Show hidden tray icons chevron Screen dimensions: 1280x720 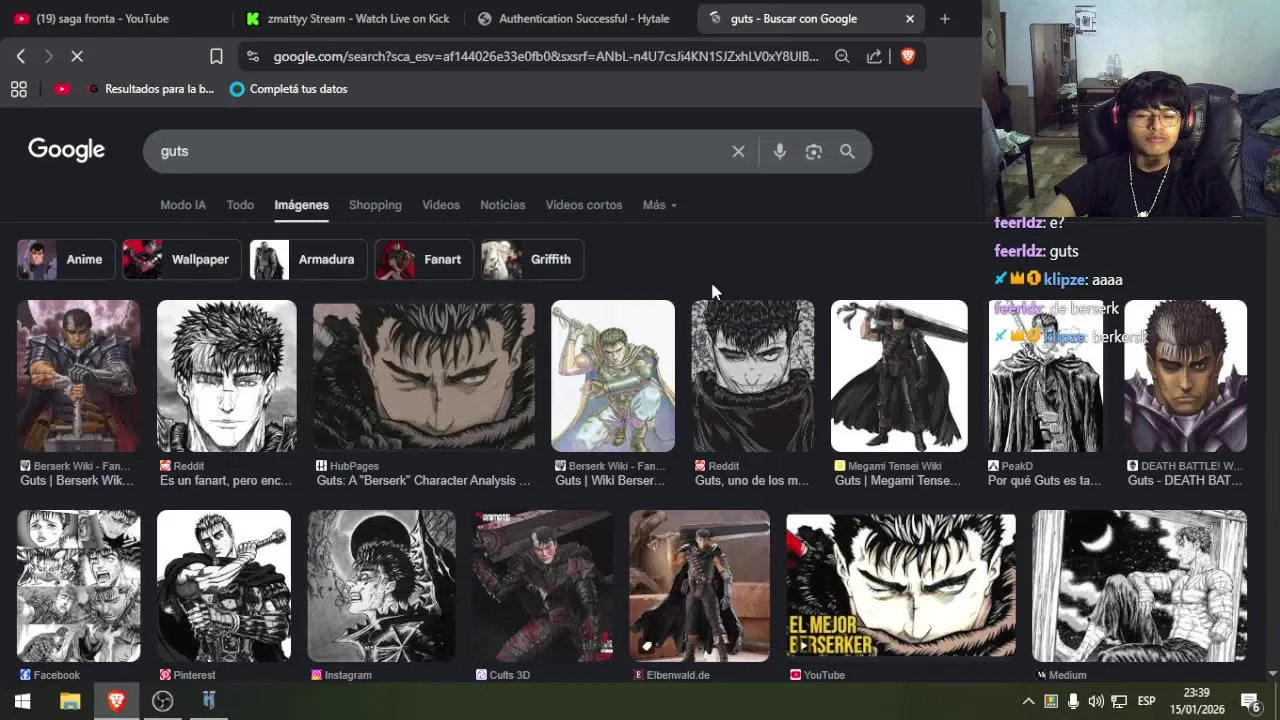pos(1028,701)
